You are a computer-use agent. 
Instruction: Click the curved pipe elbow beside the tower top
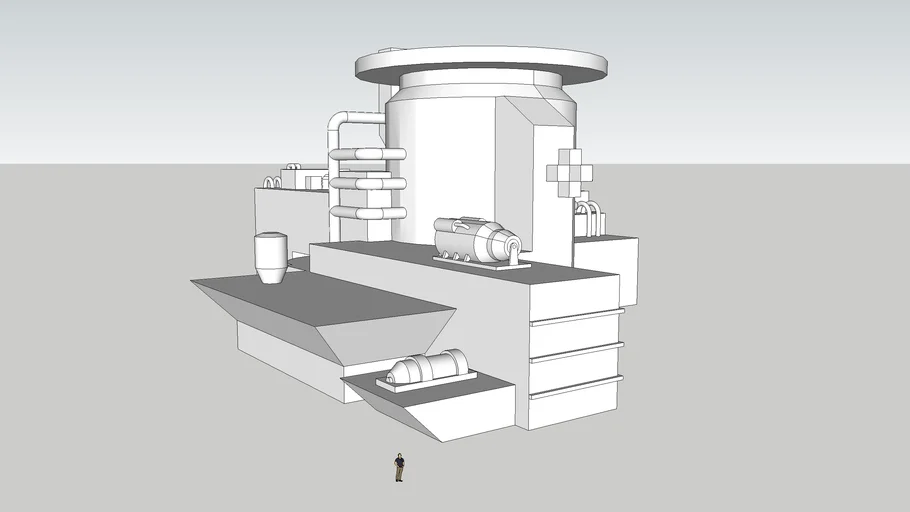click(x=342, y=123)
